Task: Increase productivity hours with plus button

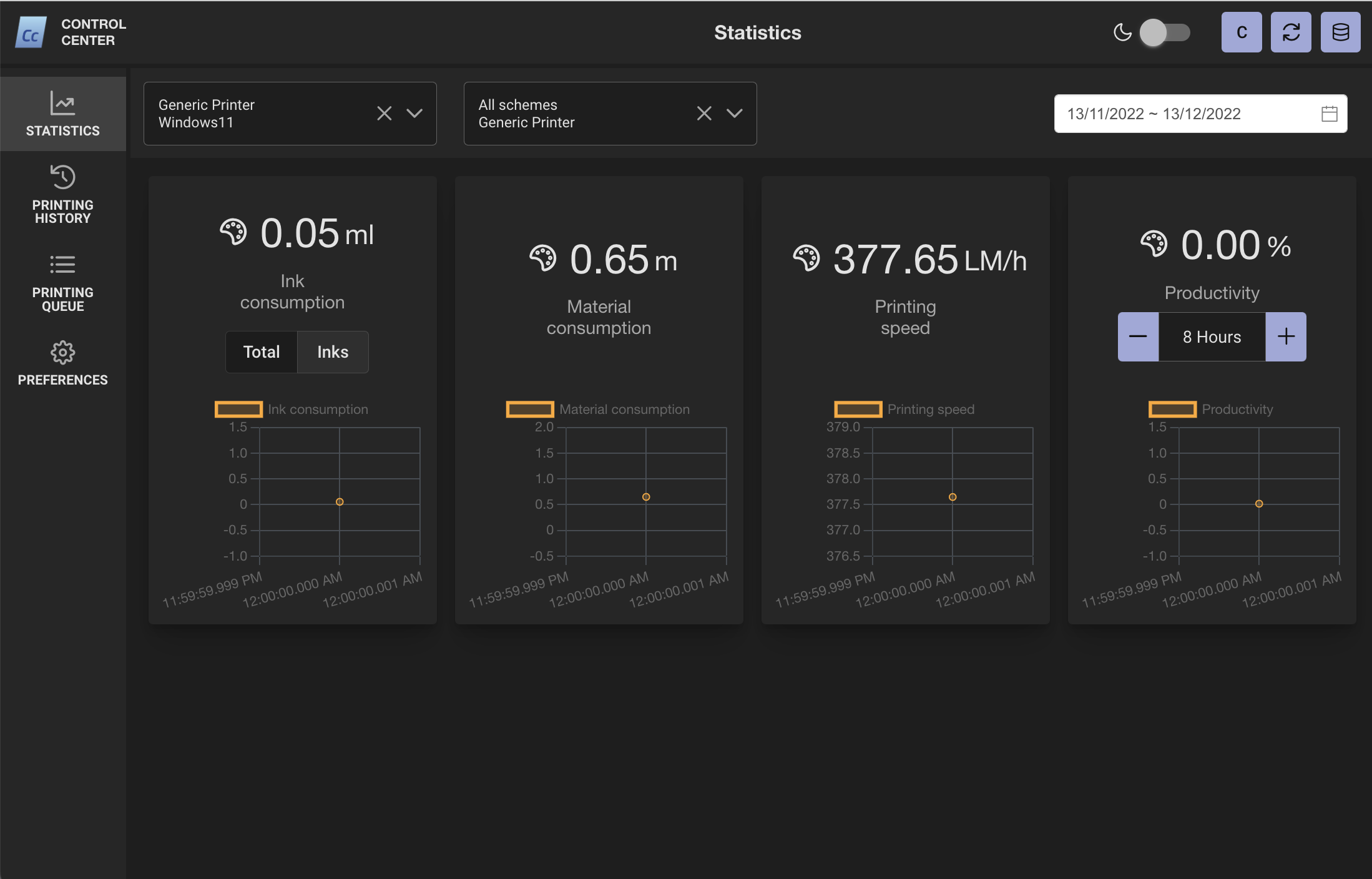Action: click(1286, 337)
